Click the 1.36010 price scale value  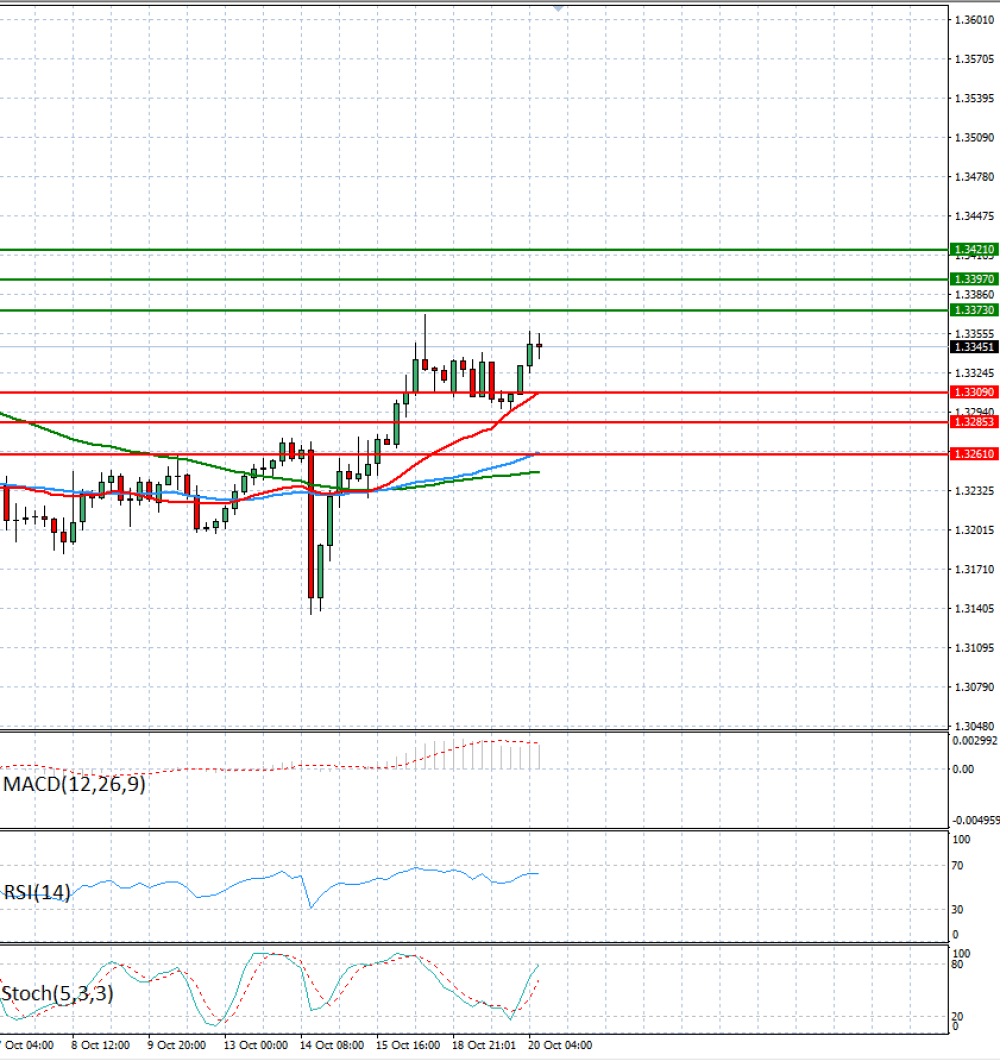click(974, 20)
